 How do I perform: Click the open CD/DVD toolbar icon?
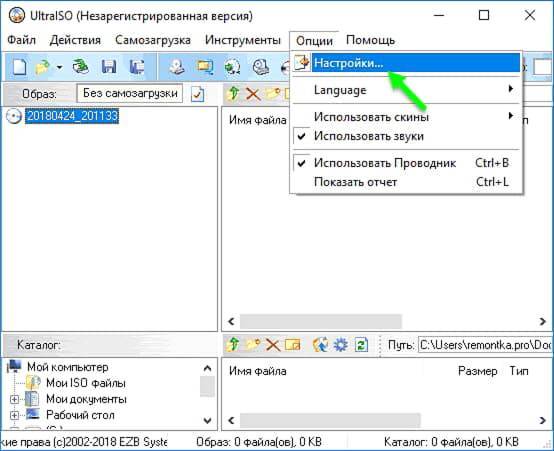point(81,66)
